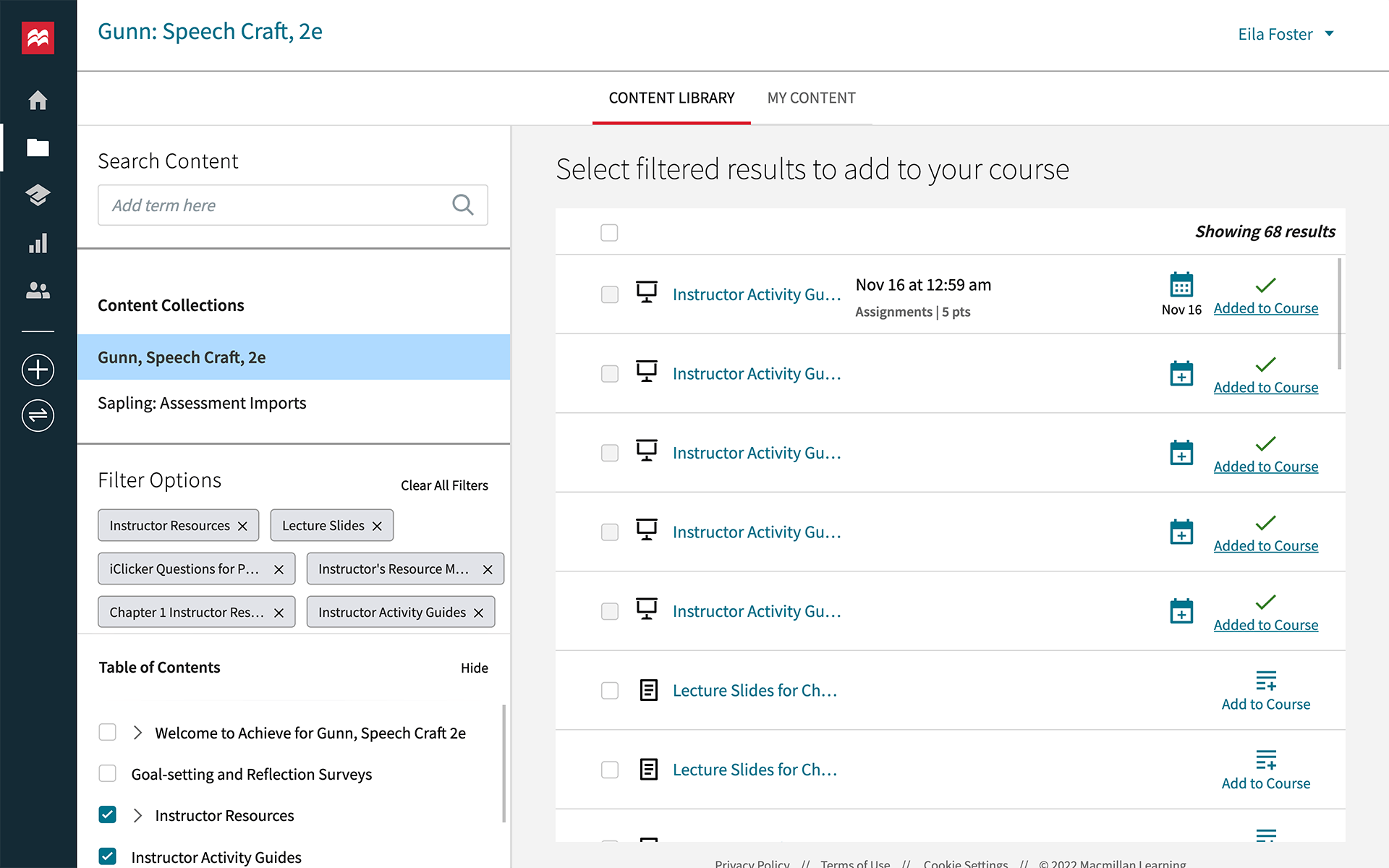Click the Search content input field
This screenshot has height=868, width=1389.
(292, 206)
